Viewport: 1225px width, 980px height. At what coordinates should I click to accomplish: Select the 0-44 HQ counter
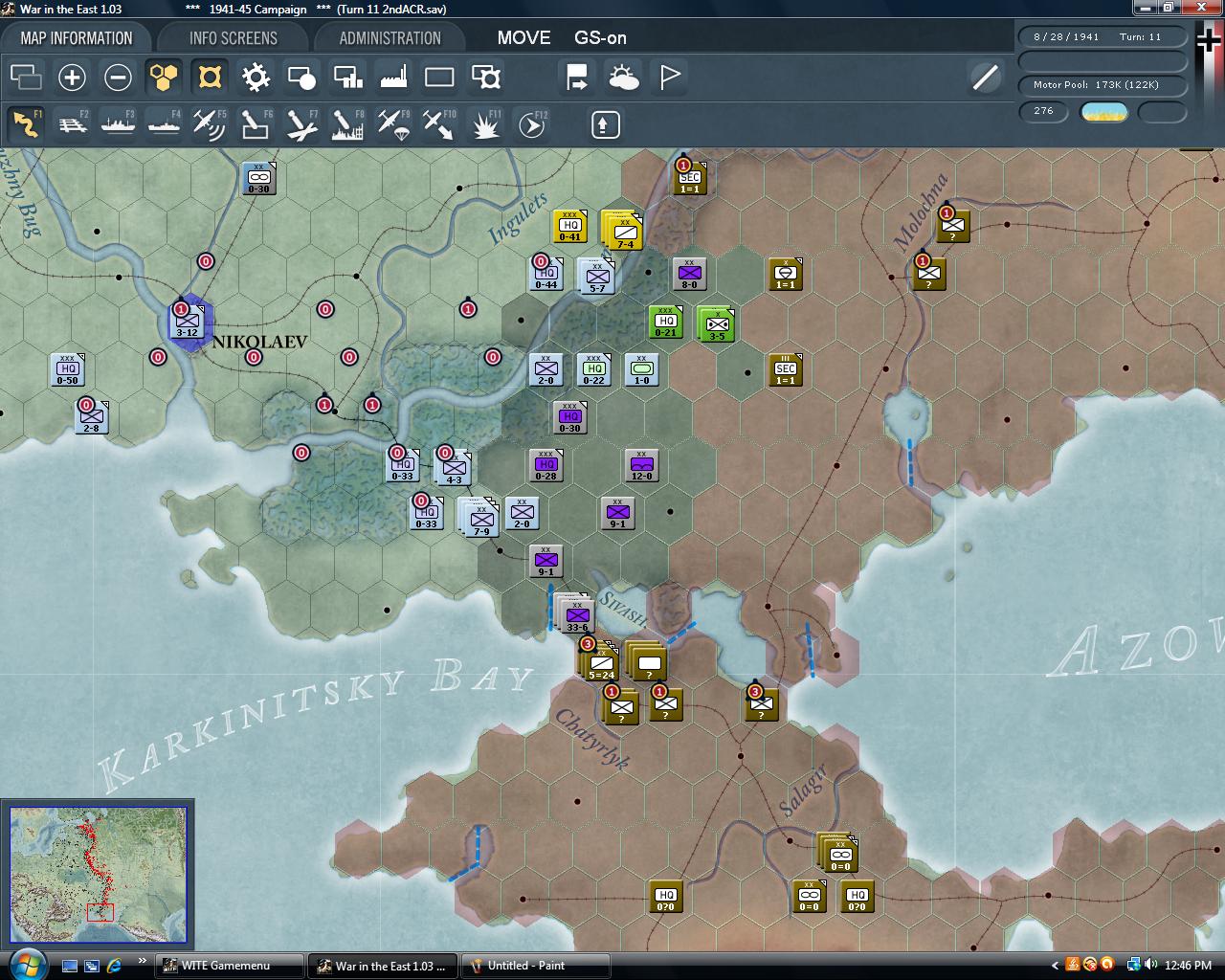click(546, 274)
